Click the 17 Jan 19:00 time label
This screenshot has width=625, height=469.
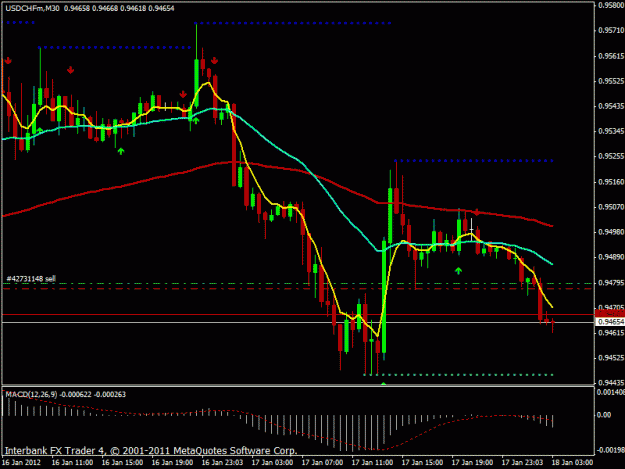[x=472, y=463]
